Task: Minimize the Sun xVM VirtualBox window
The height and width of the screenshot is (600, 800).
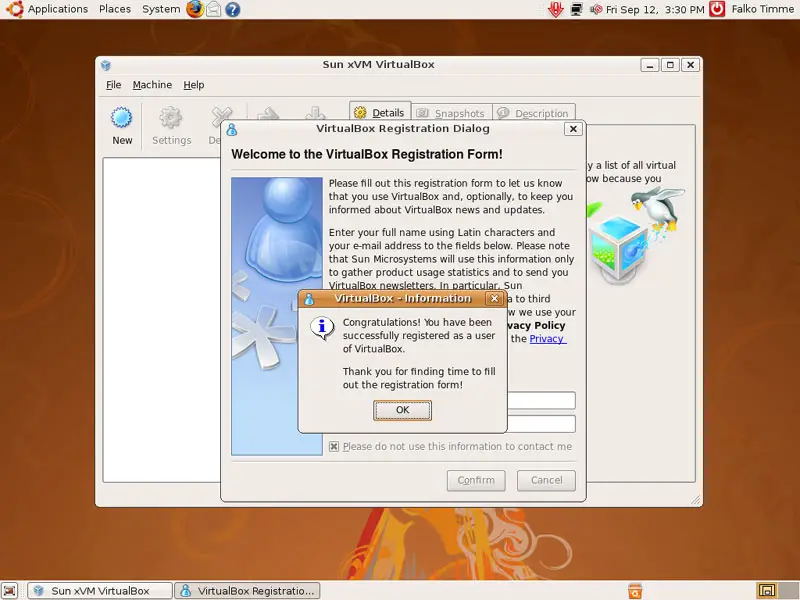Action: pyautogui.click(x=649, y=65)
